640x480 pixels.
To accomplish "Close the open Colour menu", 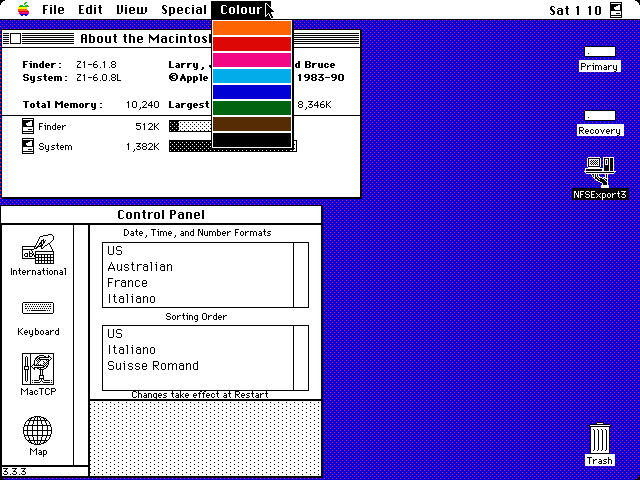I will click(x=241, y=9).
